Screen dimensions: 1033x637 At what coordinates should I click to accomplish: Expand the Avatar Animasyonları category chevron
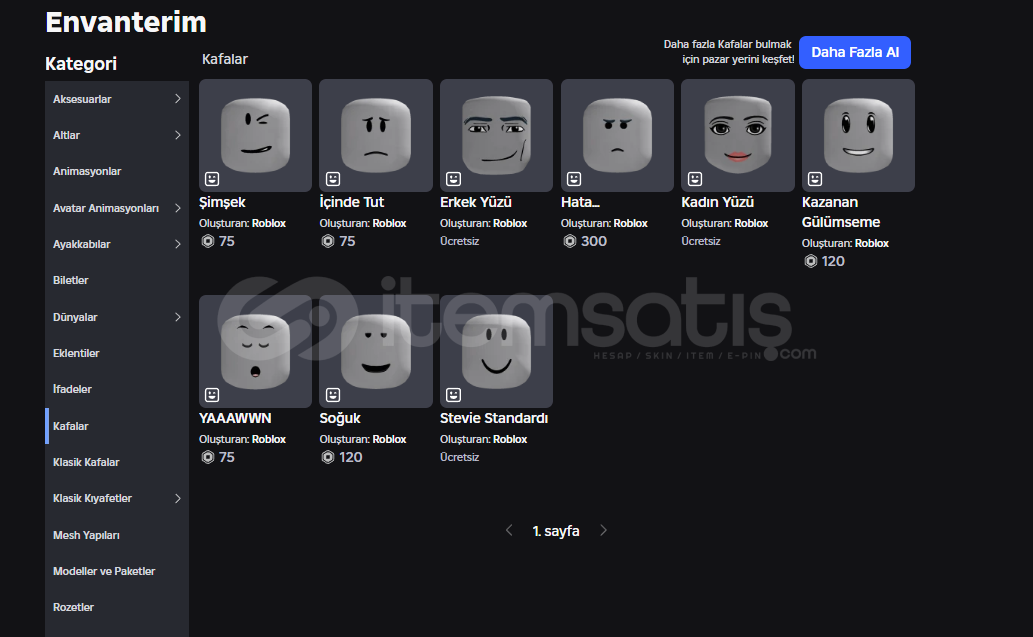click(x=177, y=208)
